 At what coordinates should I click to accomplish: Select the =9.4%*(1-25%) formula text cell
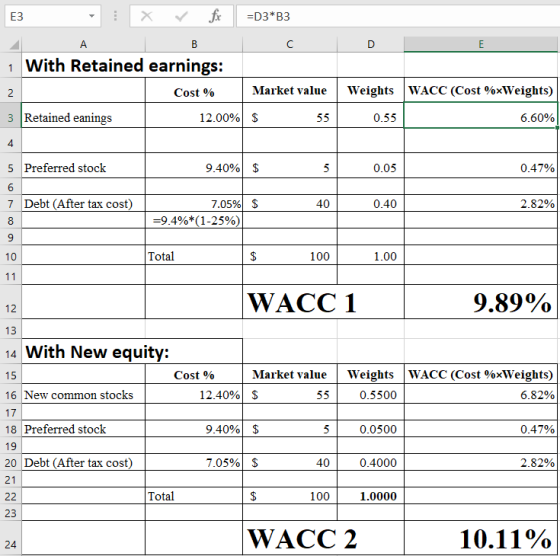[x=194, y=220]
